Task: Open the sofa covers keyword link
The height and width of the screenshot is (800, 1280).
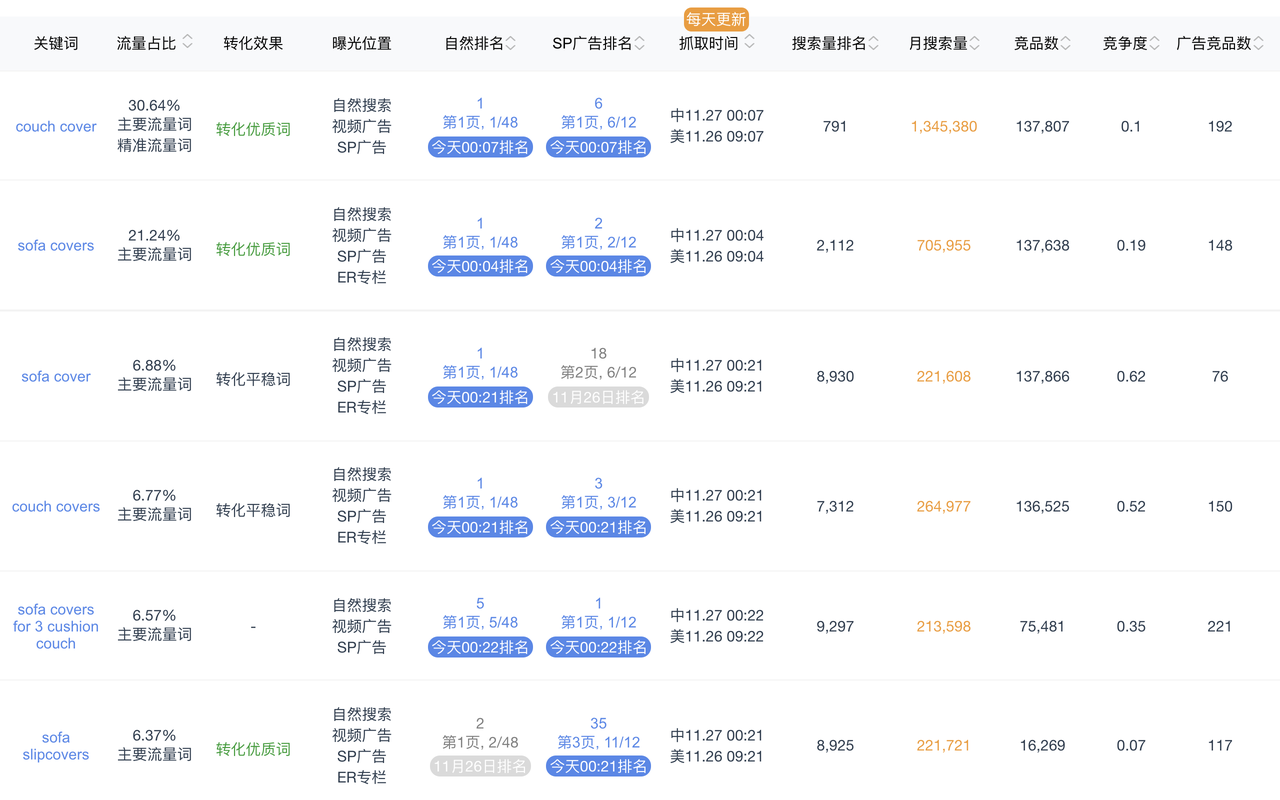Action: tap(55, 245)
